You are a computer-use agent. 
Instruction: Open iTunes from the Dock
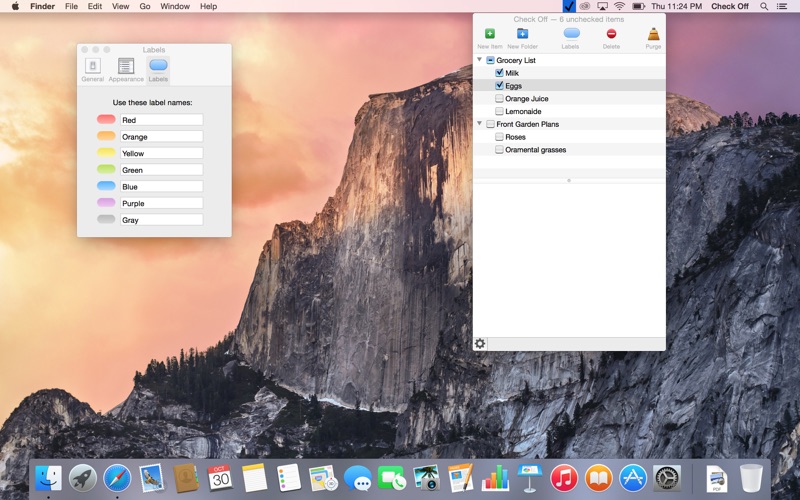pos(564,478)
